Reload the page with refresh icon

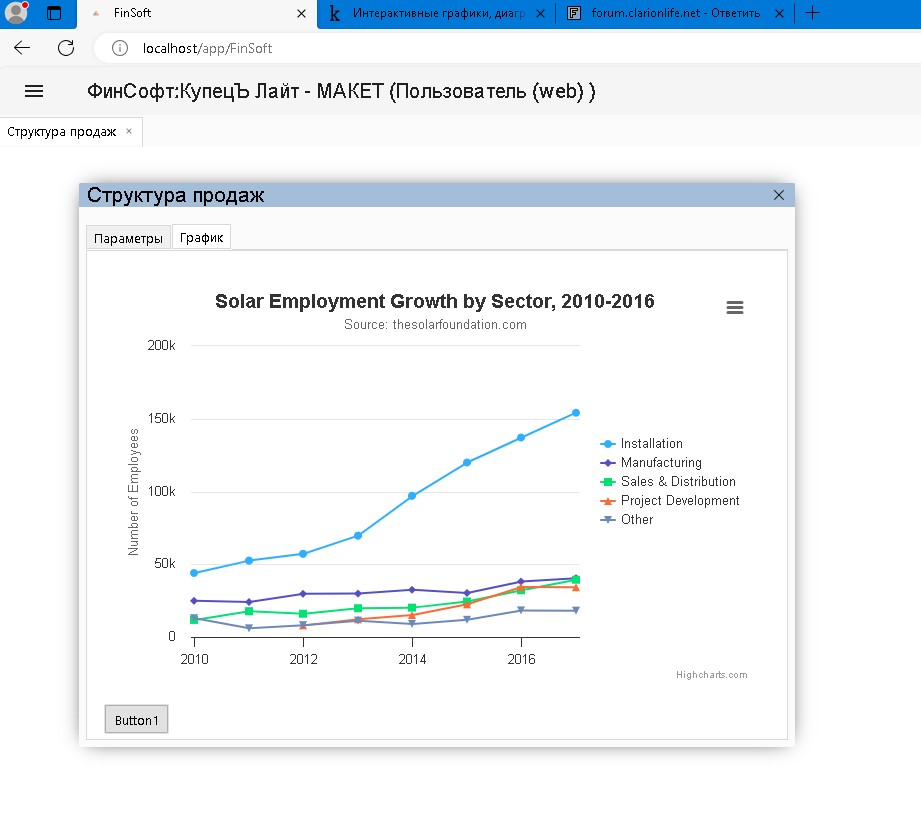[x=66, y=48]
